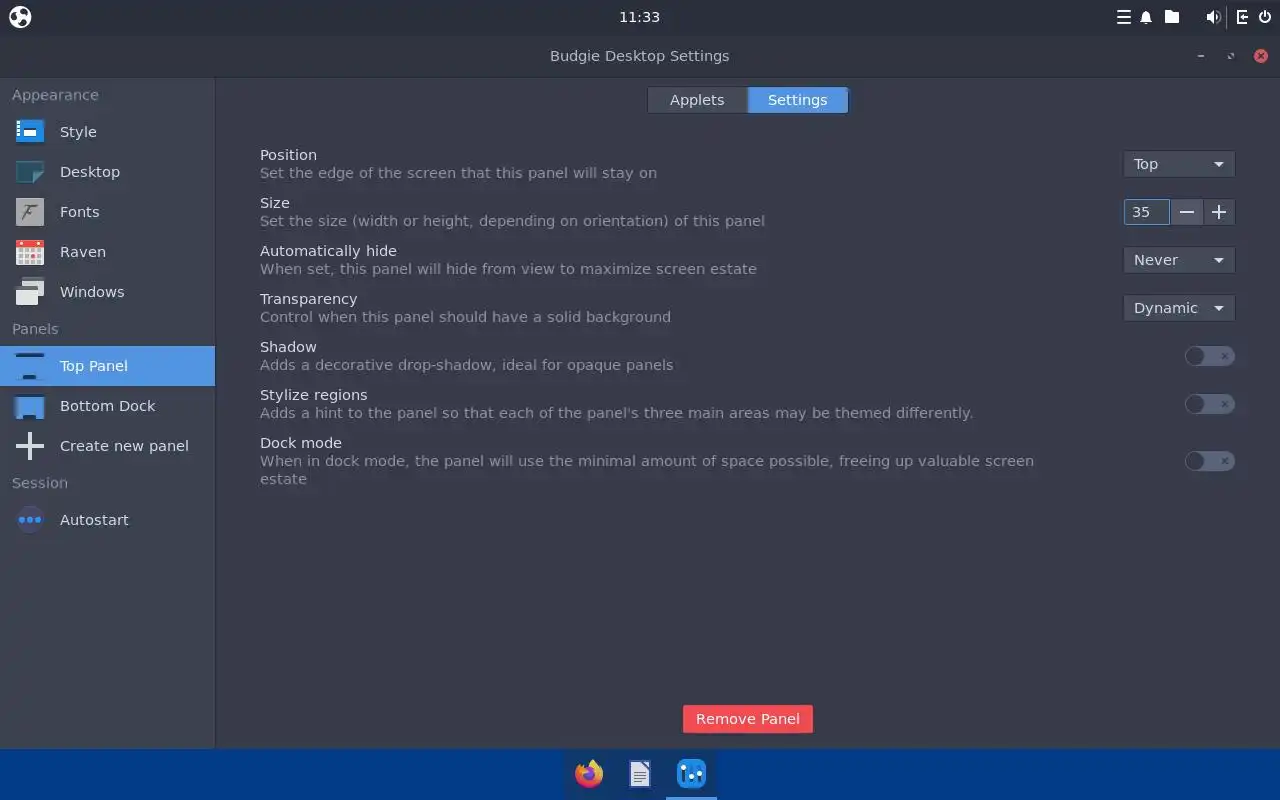
Task: Click the Bottom Dock icon
Action: pyautogui.click(x=30, y=406)
